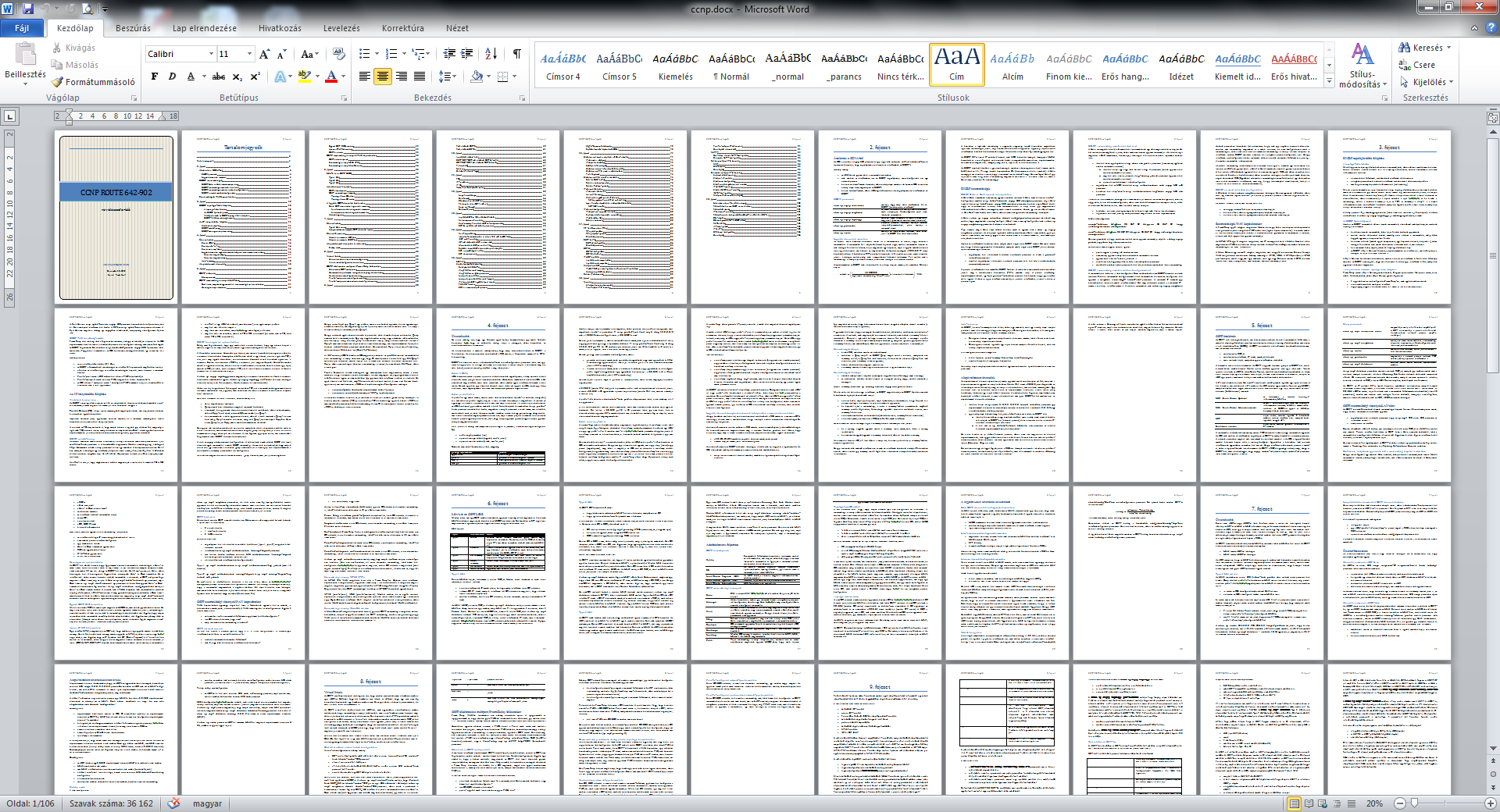Open Stílusmódosítás (Change Styles) dropdown

(x=1362, y=66)
